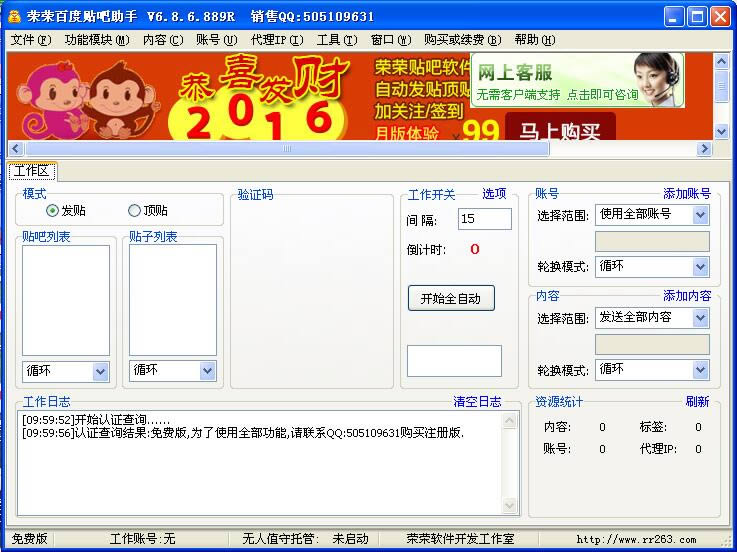Select the 顶贴 radio button

coord(134,211)
